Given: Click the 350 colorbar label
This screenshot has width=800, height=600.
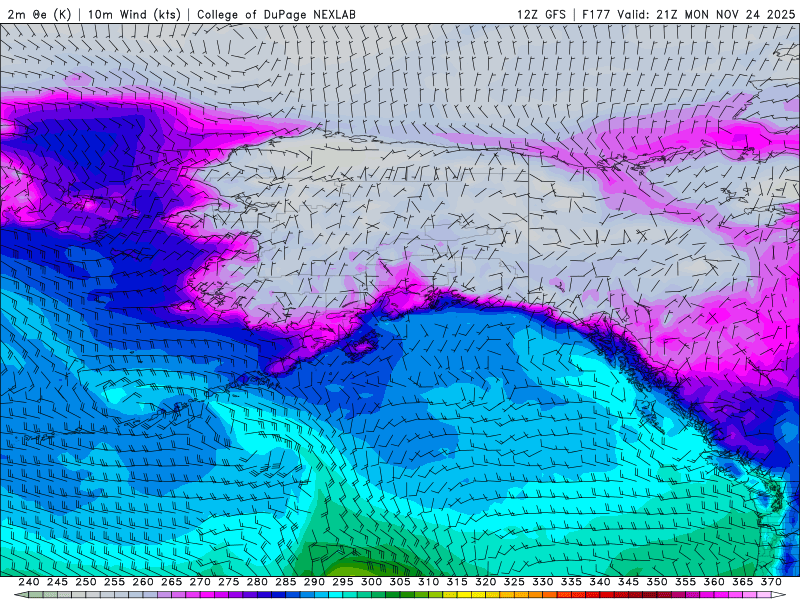Looking at the screenshot, I should click(x=657, y=582).
